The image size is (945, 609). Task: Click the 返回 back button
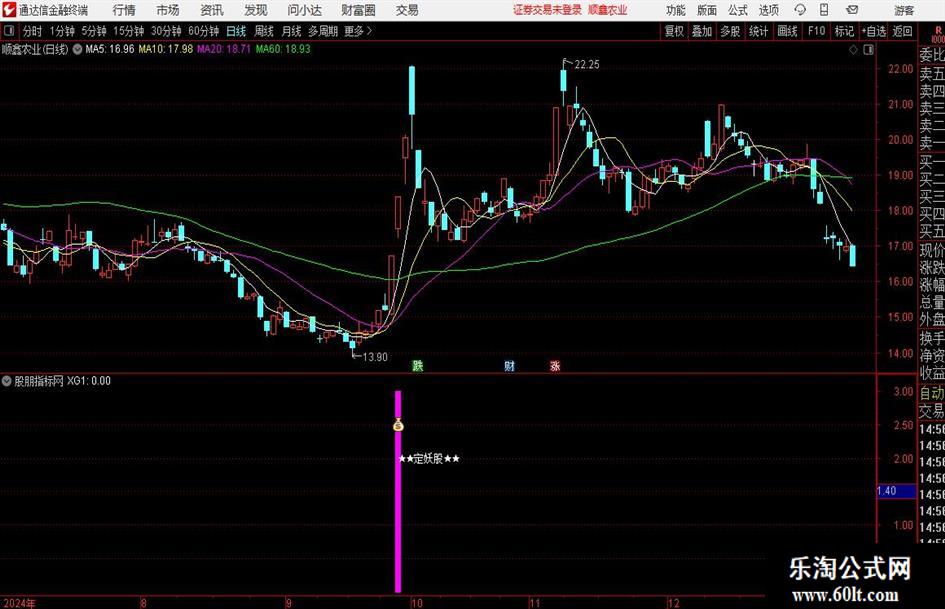pyautogui.click(x=902, y=31)
